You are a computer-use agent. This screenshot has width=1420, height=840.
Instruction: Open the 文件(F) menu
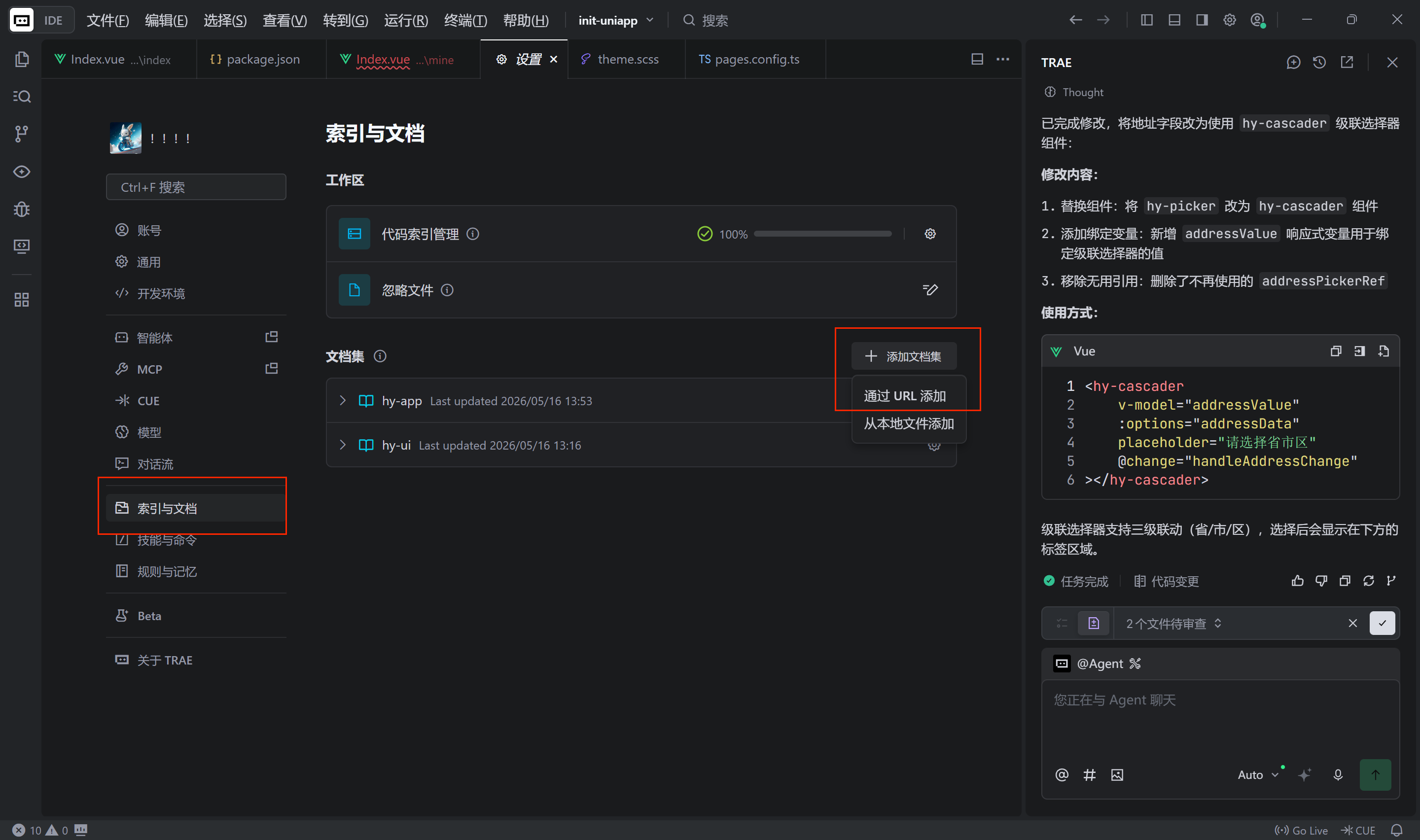(x=107, y=20)
